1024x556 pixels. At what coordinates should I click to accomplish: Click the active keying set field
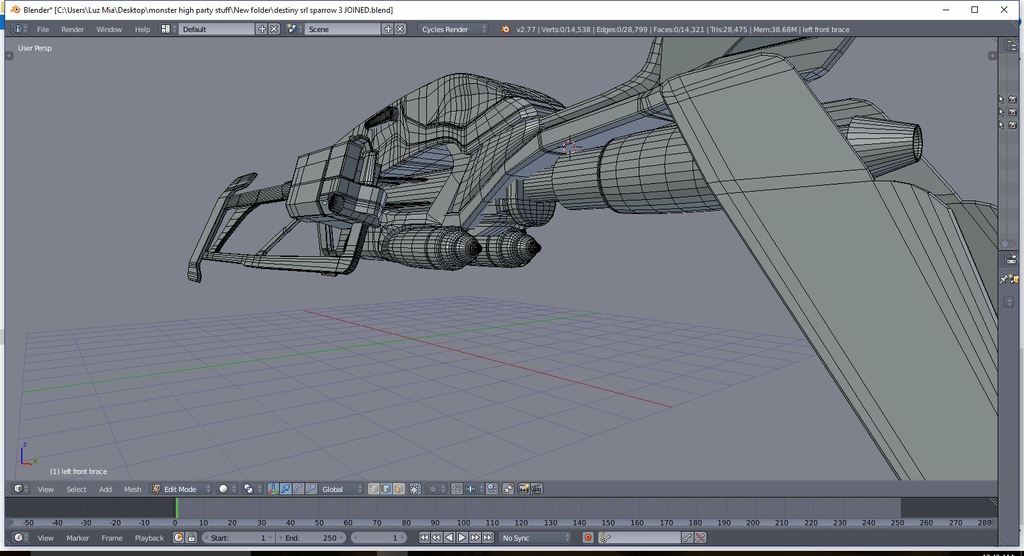click(x=640, y=538)
